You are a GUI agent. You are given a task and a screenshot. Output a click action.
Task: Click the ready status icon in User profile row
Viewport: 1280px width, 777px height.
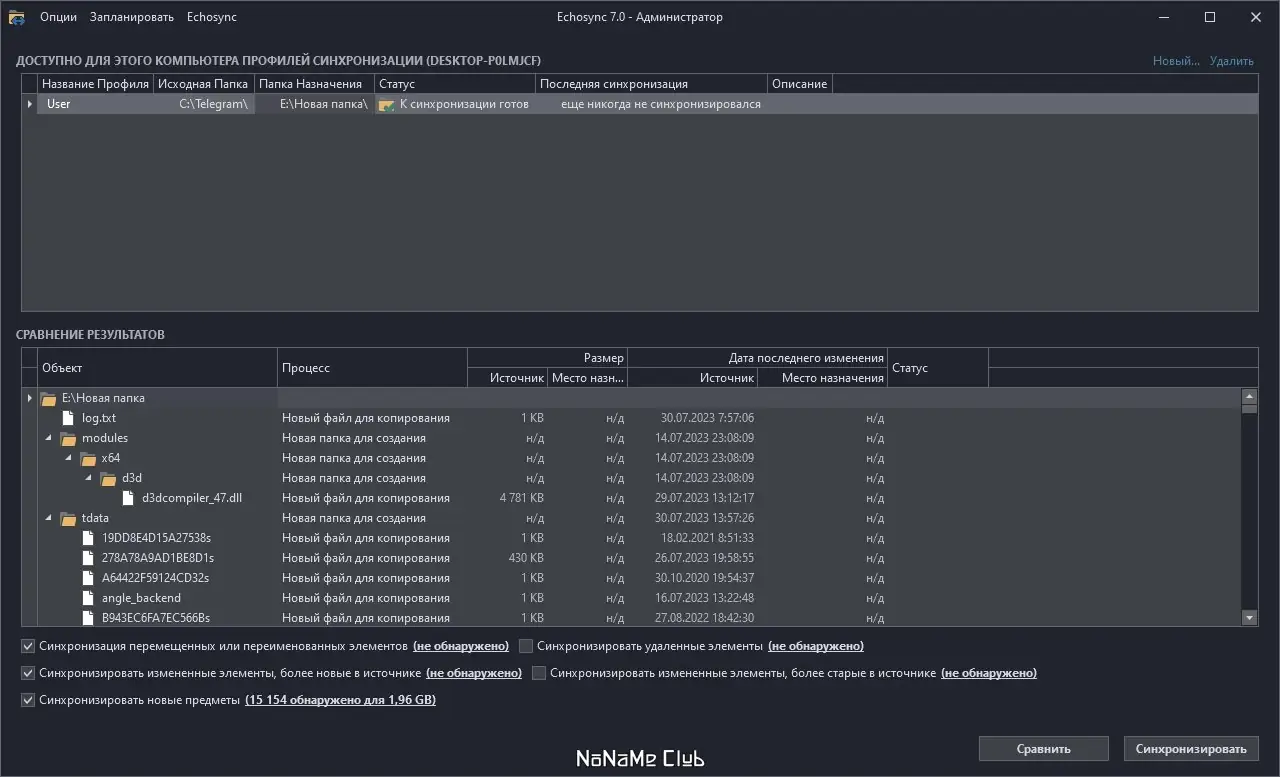click(387, 105)
